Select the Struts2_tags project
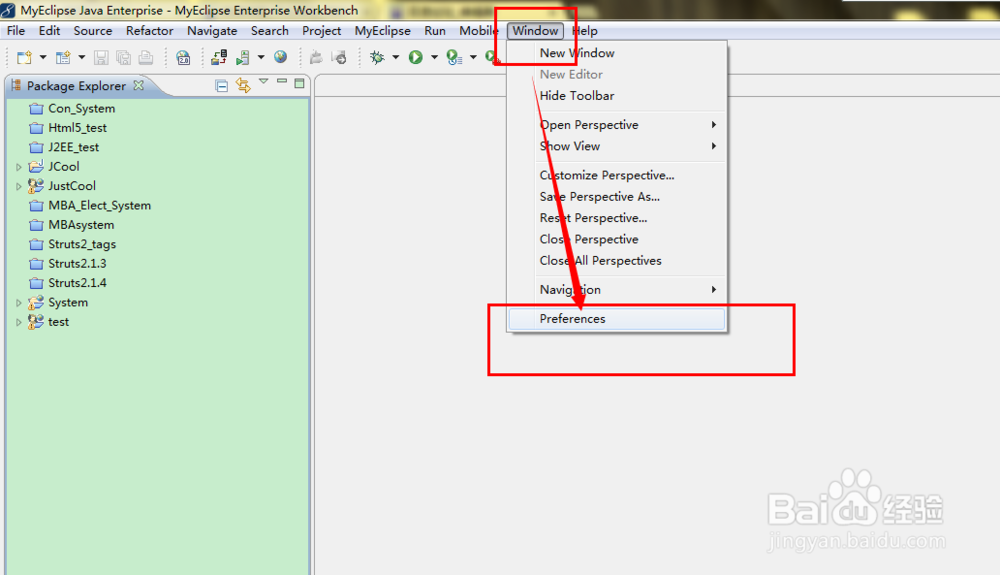The image size is (1000, 575). click(82, 244)
